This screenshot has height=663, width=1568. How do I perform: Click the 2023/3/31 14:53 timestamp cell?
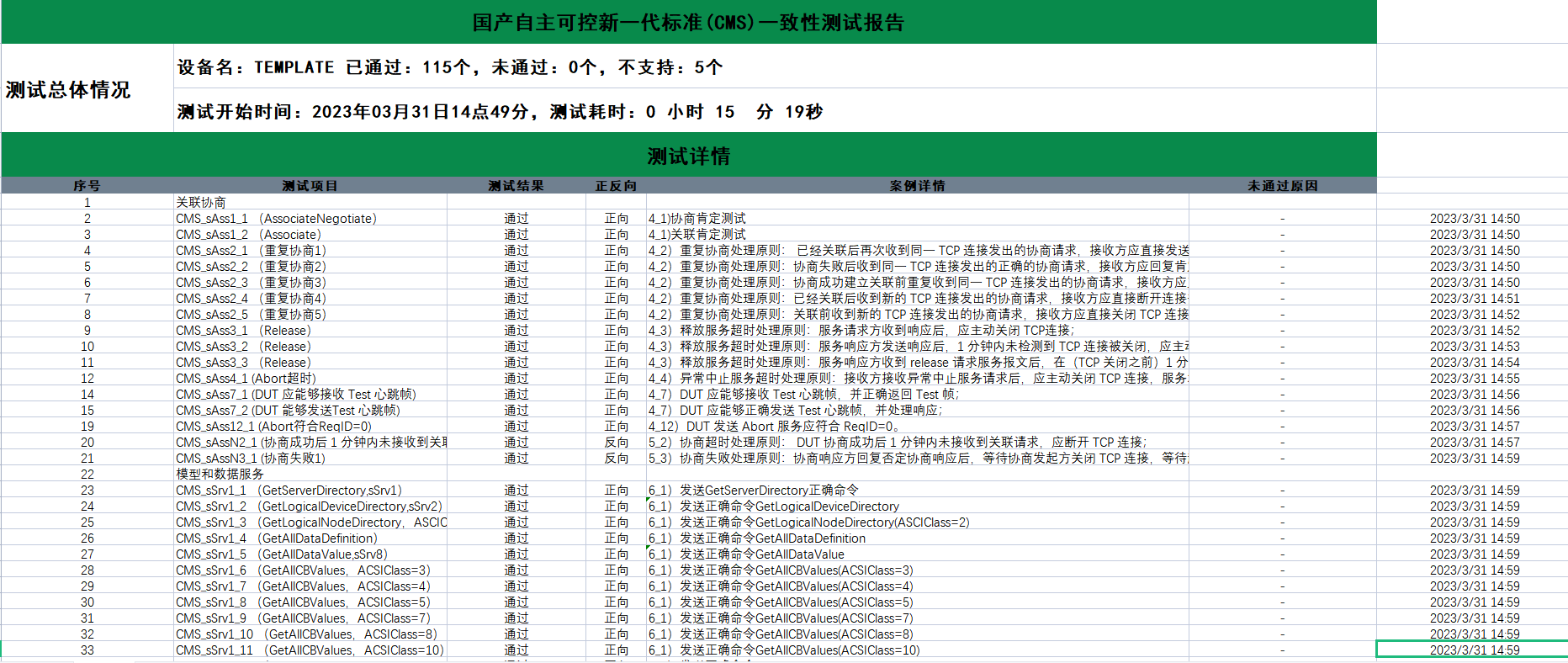1472,346
